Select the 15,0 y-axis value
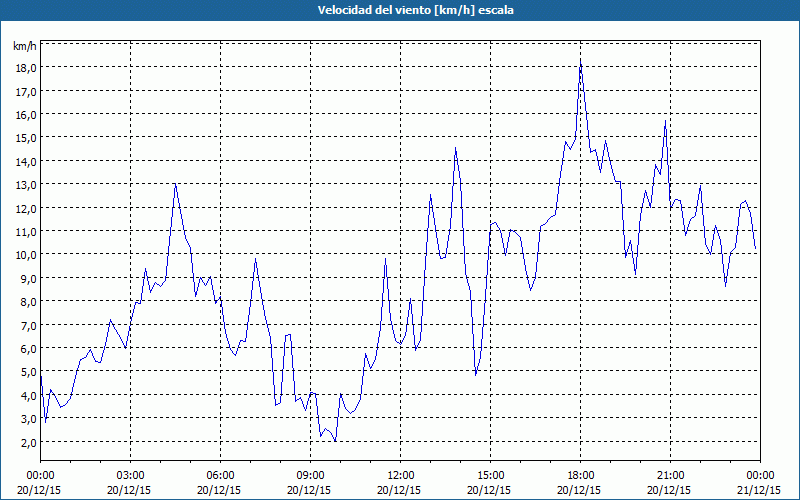The image size is (800, 500). pos(27,138)
